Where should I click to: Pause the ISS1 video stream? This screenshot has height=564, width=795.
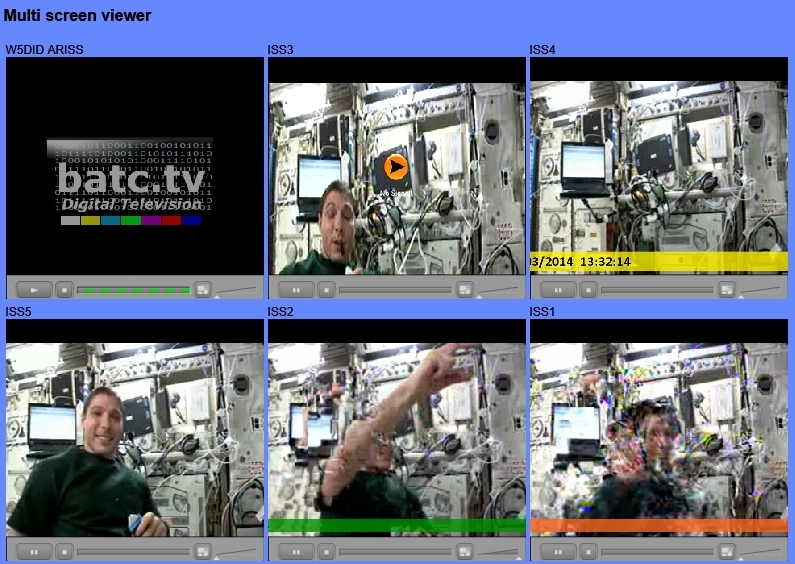coord(558,551)
